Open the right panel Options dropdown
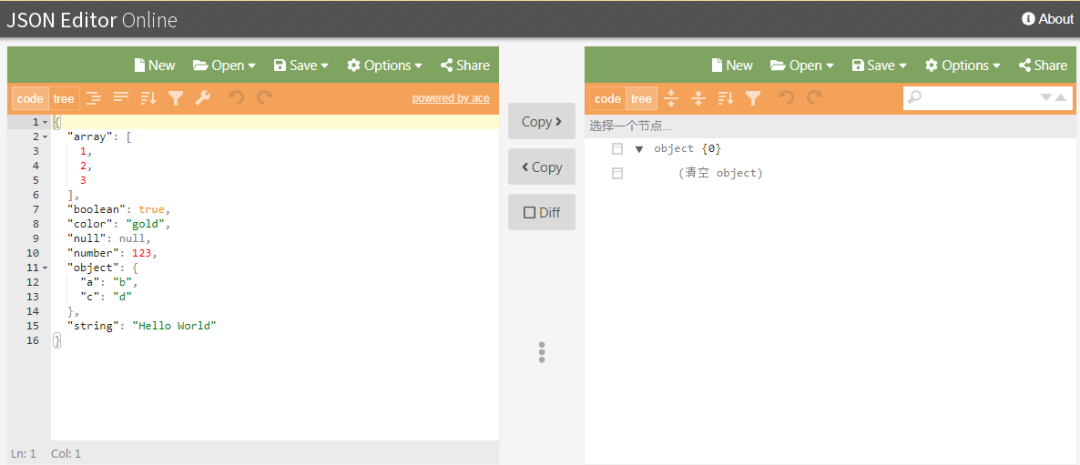Image resolution: width=1080 pixels, height=465 pixels. coord(962,65)
